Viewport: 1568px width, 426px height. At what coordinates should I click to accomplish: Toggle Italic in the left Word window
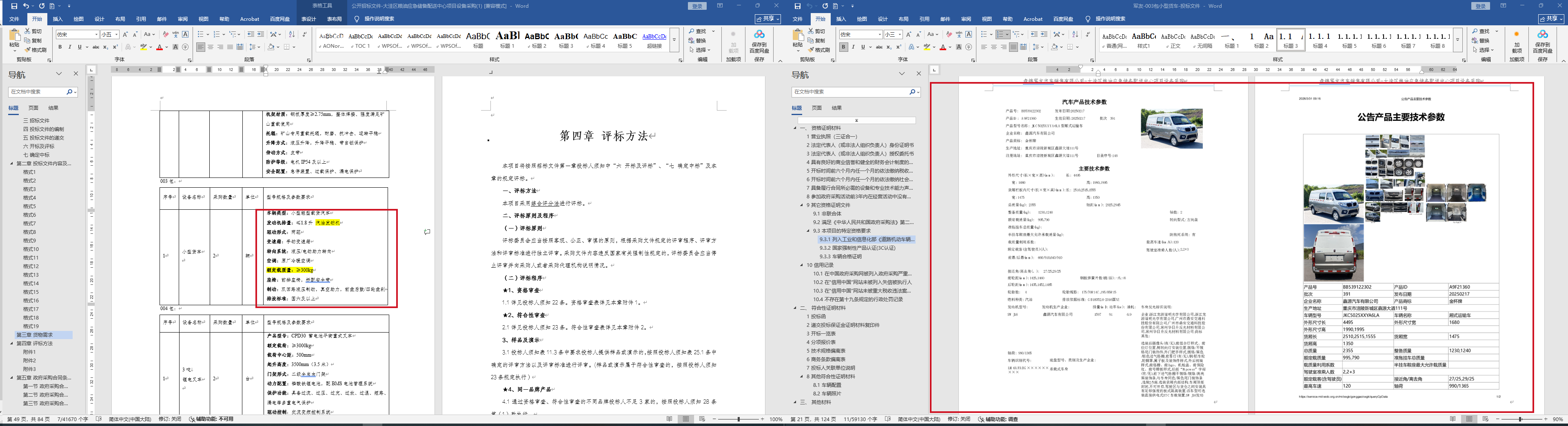69,47
